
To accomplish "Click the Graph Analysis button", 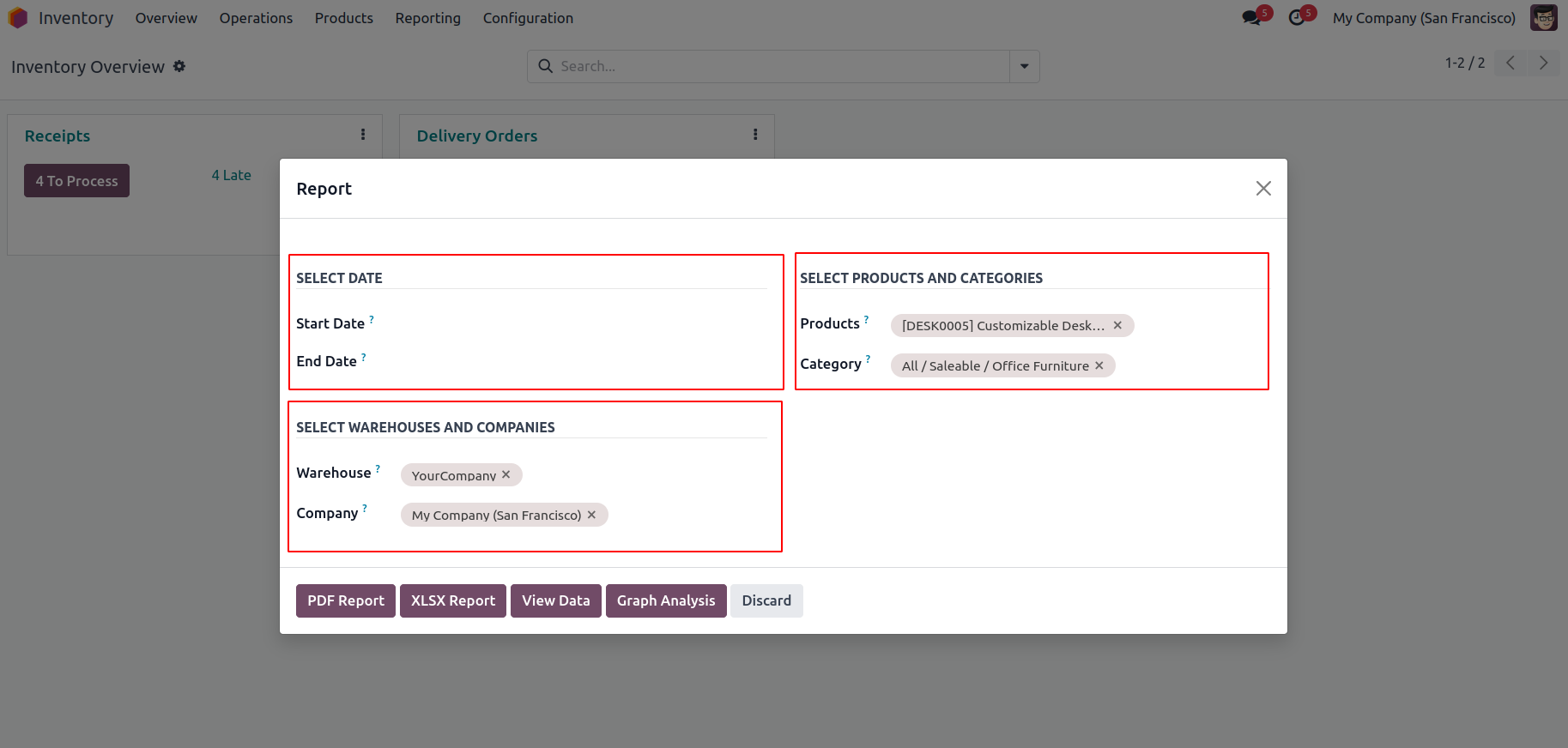I will 666,600.
